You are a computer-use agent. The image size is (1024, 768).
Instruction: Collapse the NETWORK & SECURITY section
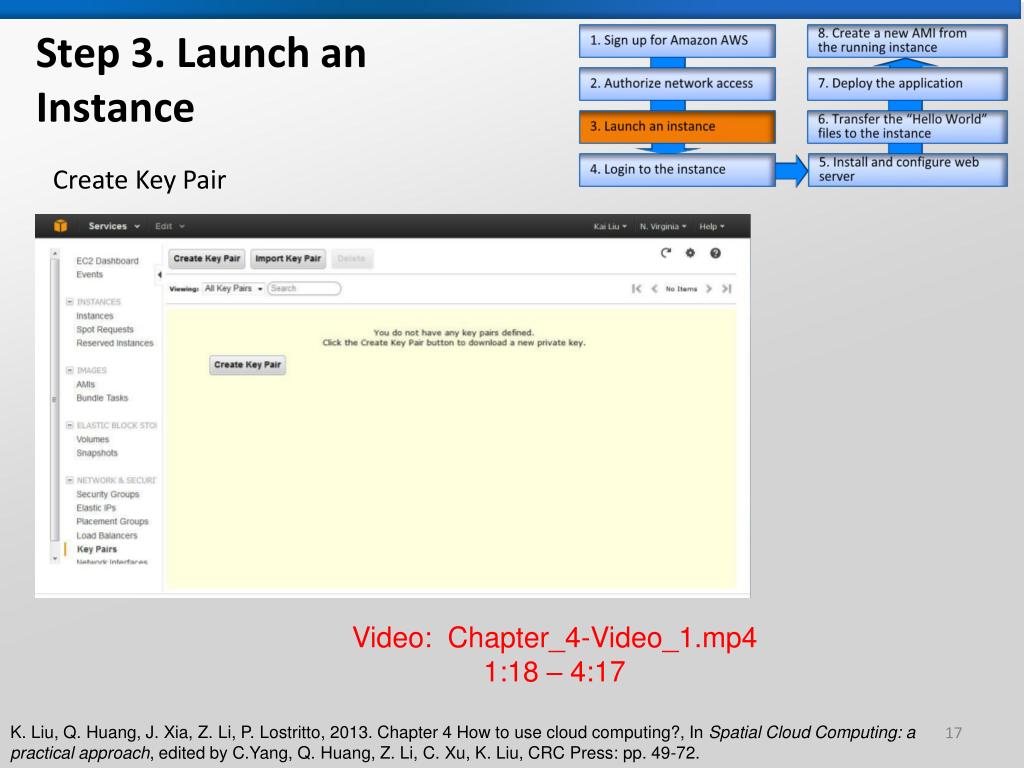tap(70, 480)
